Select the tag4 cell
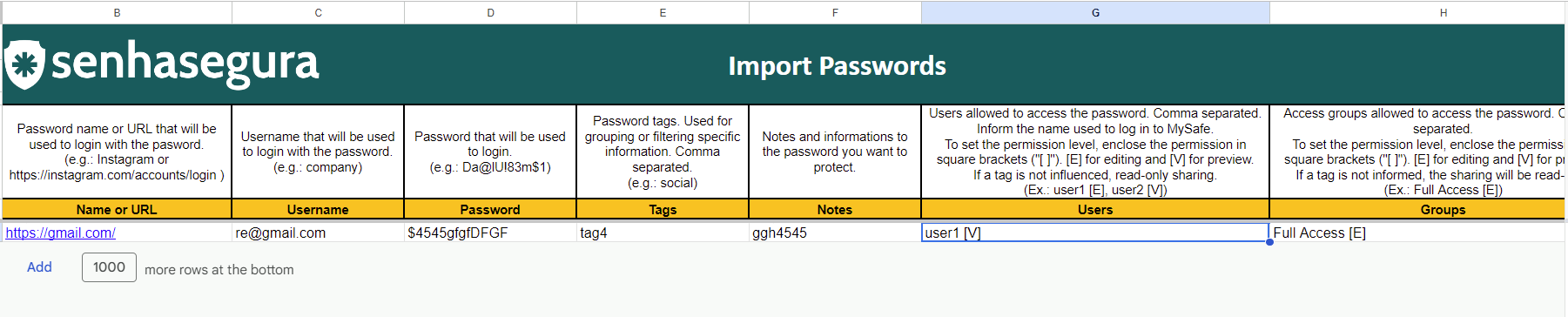This screenshot has height=317, width=1568. tap(663, 233)
